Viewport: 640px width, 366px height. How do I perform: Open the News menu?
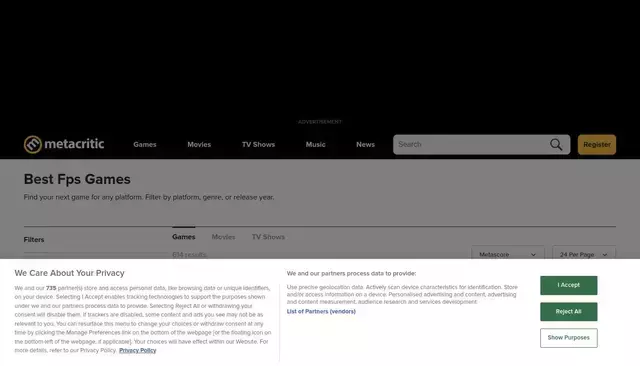tap(365, 144)
